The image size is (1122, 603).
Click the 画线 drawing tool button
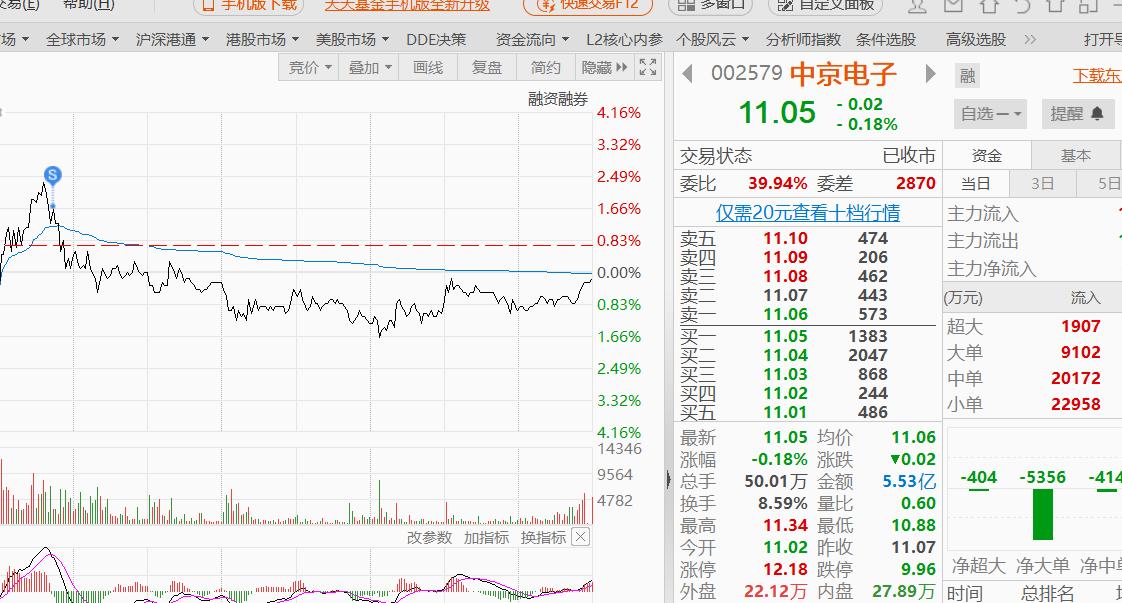coord(428,68)
